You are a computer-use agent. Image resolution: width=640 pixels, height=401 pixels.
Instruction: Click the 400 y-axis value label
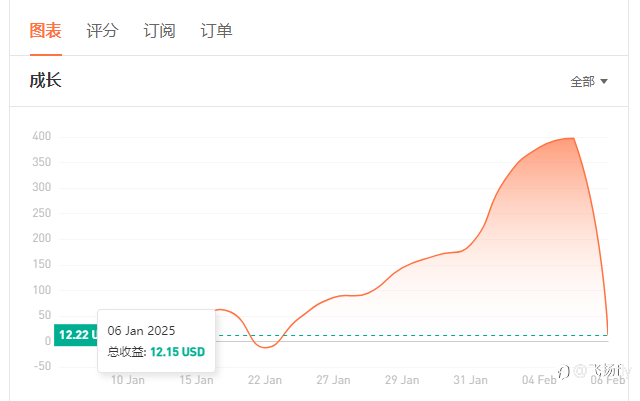tap(41, 137)
